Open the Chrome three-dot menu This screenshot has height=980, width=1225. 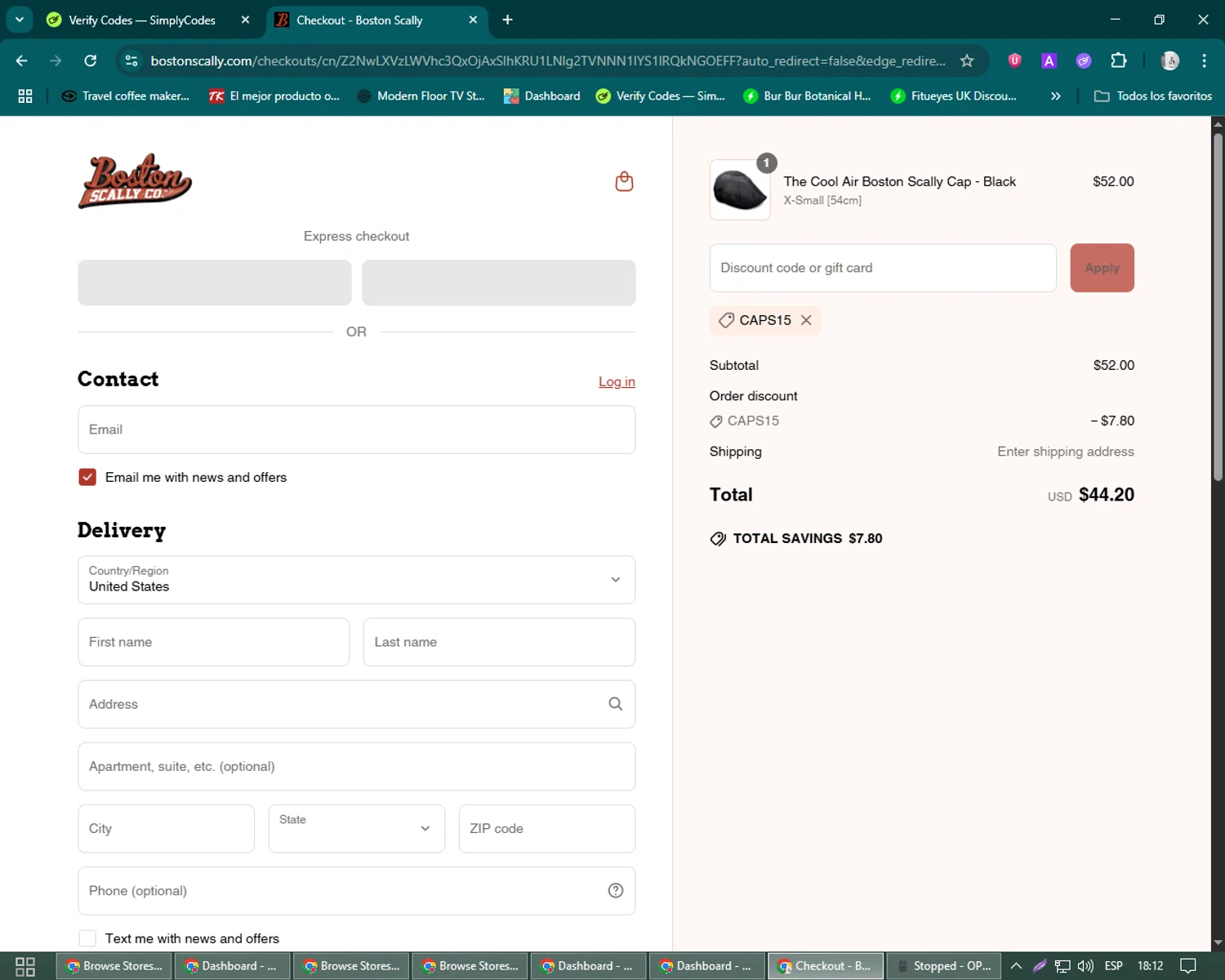tap(1204, 61)
